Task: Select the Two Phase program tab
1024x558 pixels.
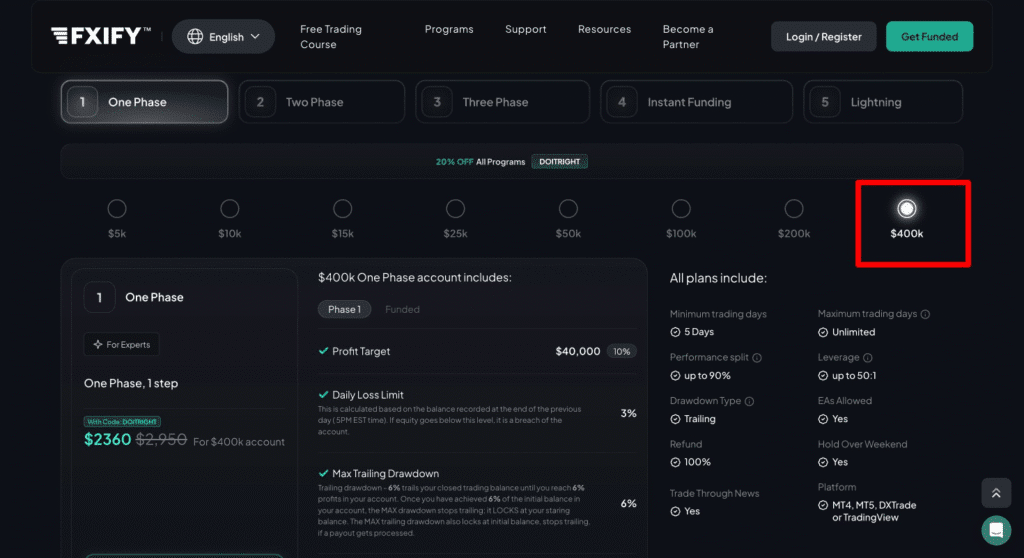Action: point(321,102)
